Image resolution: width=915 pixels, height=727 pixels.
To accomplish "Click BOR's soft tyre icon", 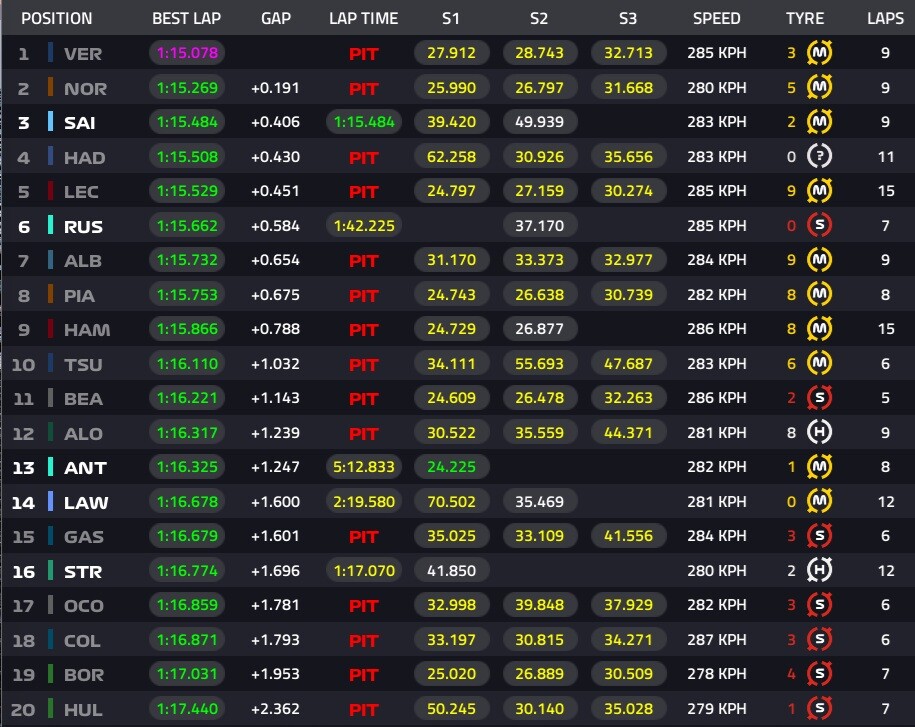I will pyautogui.click(x=819, y=674).
